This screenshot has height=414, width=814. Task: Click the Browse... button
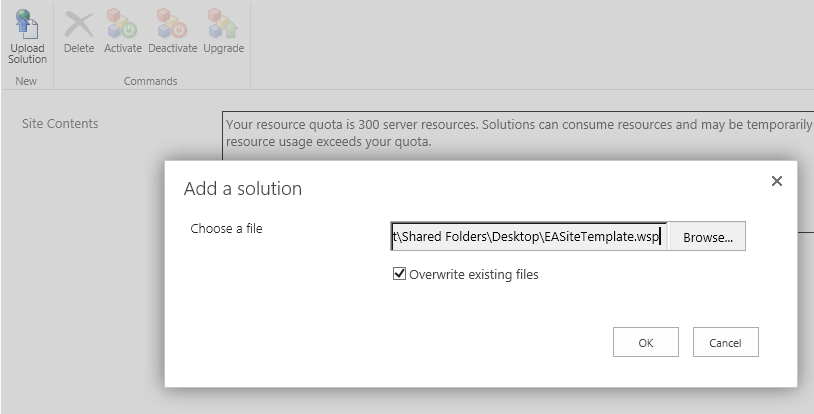[x=707, y=237]
